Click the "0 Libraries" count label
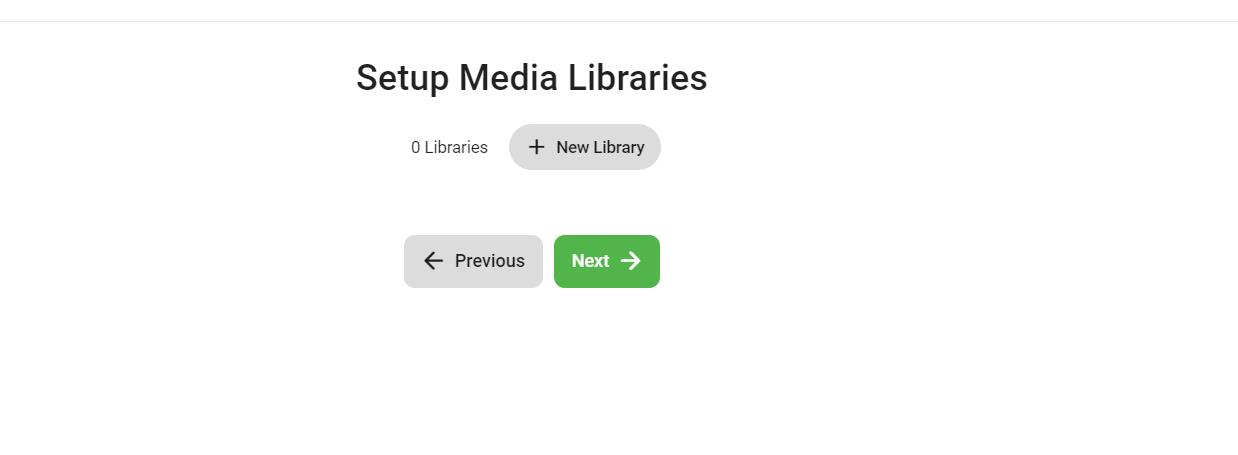1238x455 pixels. pos(449,147)
